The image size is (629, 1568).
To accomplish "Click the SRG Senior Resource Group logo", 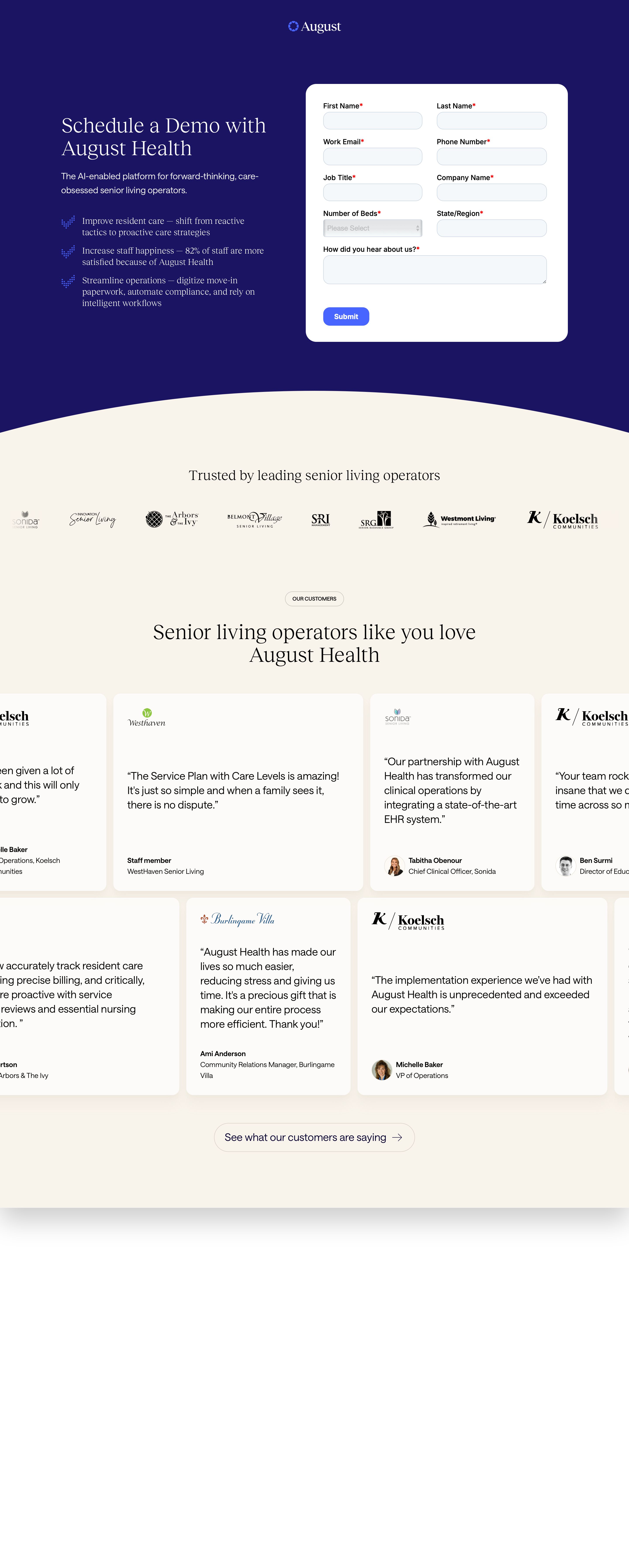I will (x=376, y=519).
